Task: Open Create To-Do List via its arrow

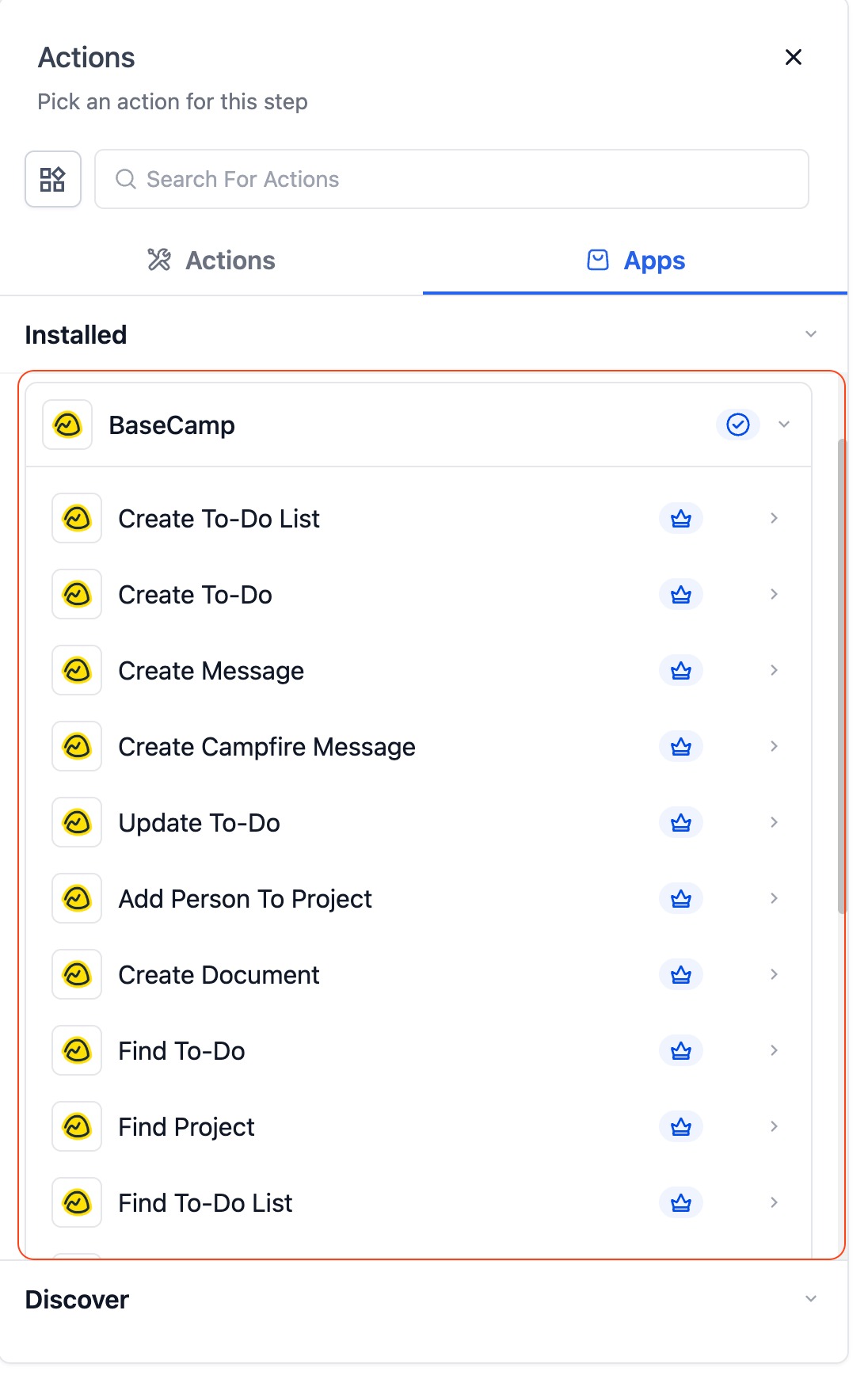Action: pos(774,518)
